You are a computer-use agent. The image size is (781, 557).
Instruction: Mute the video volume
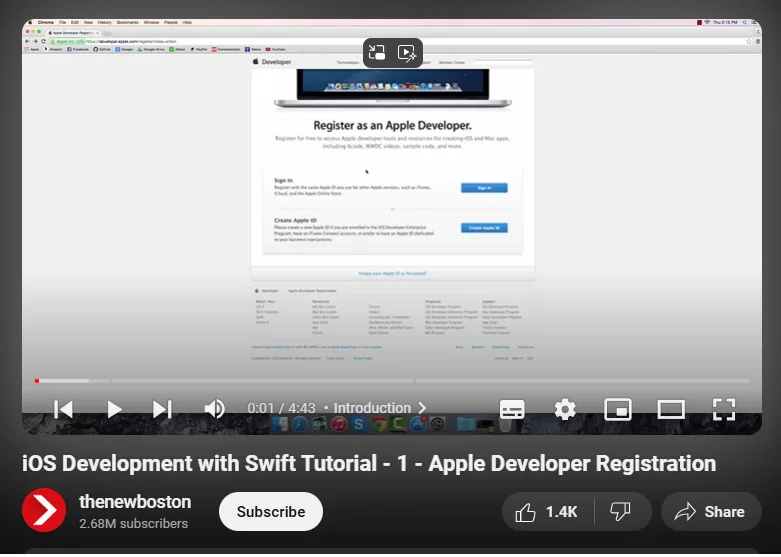[x=214, y=409]
